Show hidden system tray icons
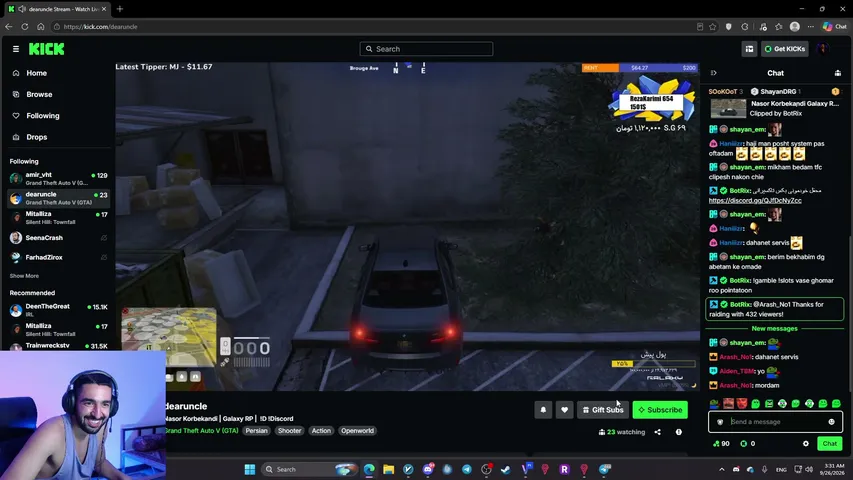The height and width of the screenshot is (480, 853). 721,469
